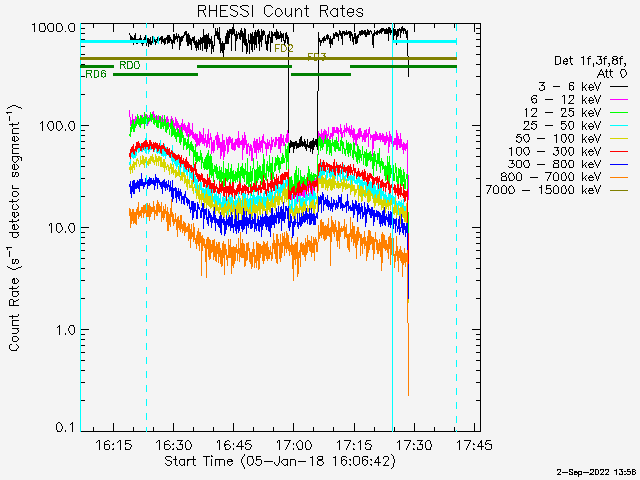Click the x-axis tick label 16:30

point(173,444)
